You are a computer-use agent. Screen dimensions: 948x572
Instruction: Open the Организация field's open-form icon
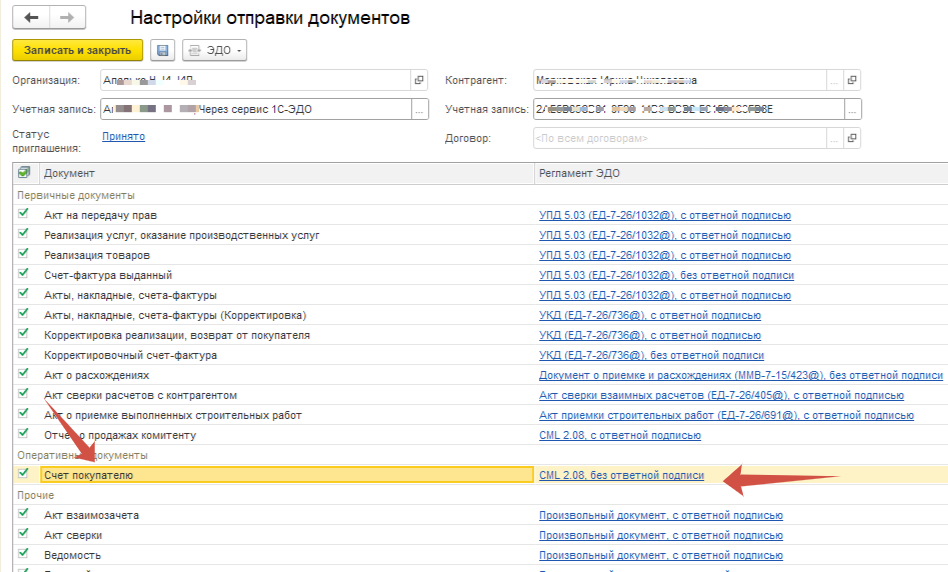pyautogui.click(x=419, y=81)
